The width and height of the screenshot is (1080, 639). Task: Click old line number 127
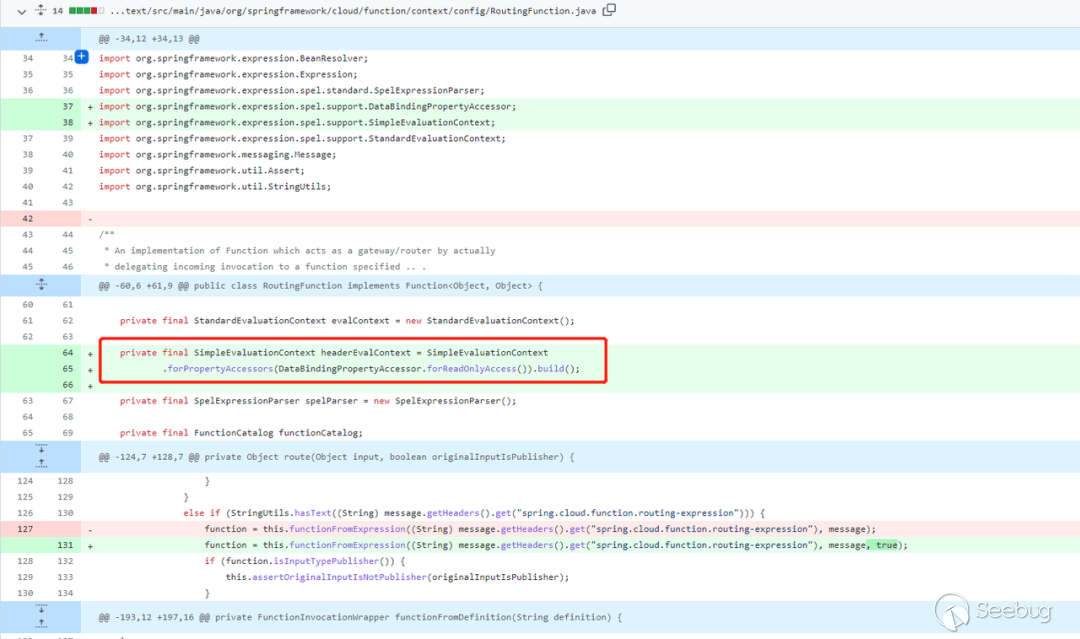pos(25,529)
